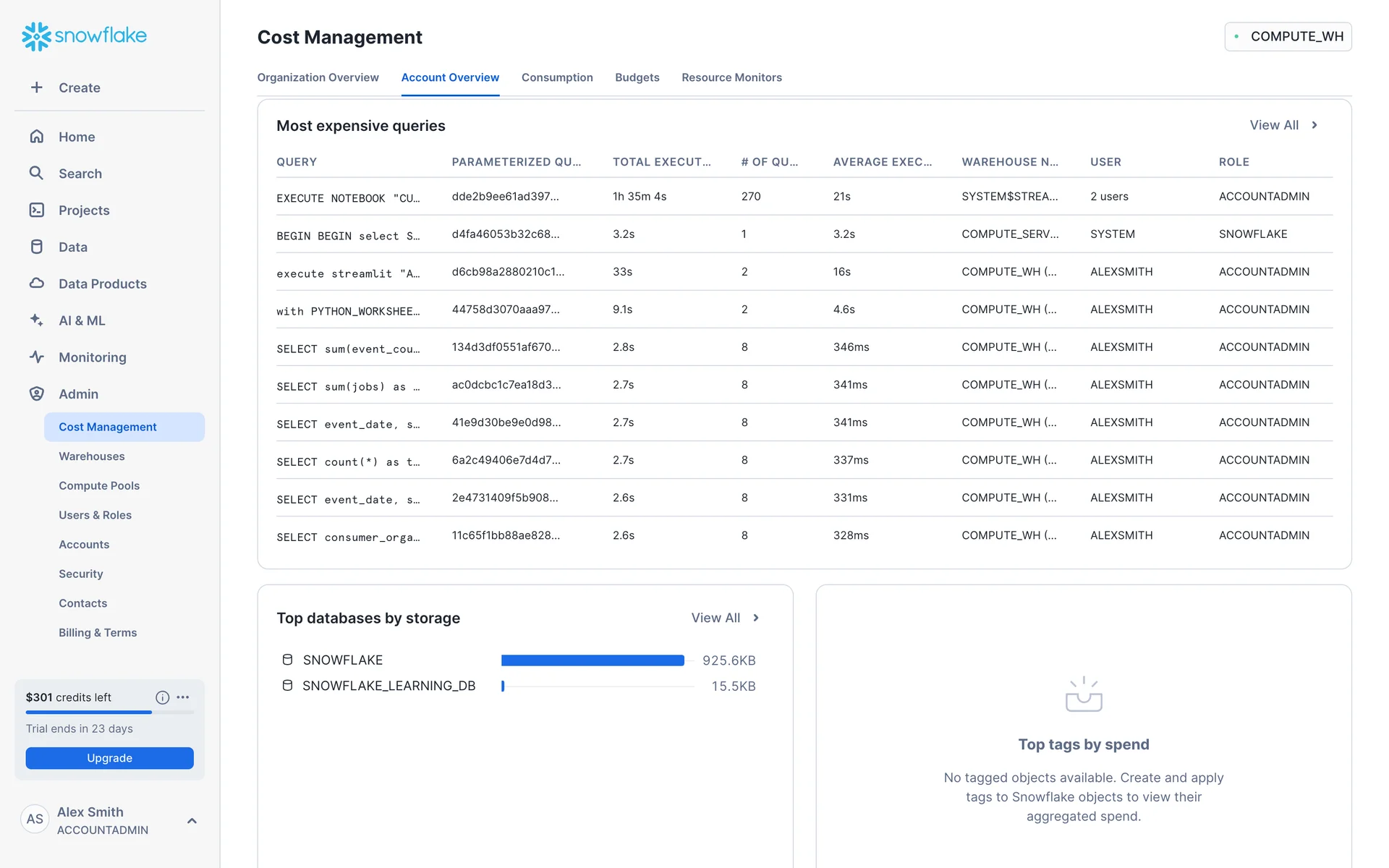Click the Home house icon

37,137
